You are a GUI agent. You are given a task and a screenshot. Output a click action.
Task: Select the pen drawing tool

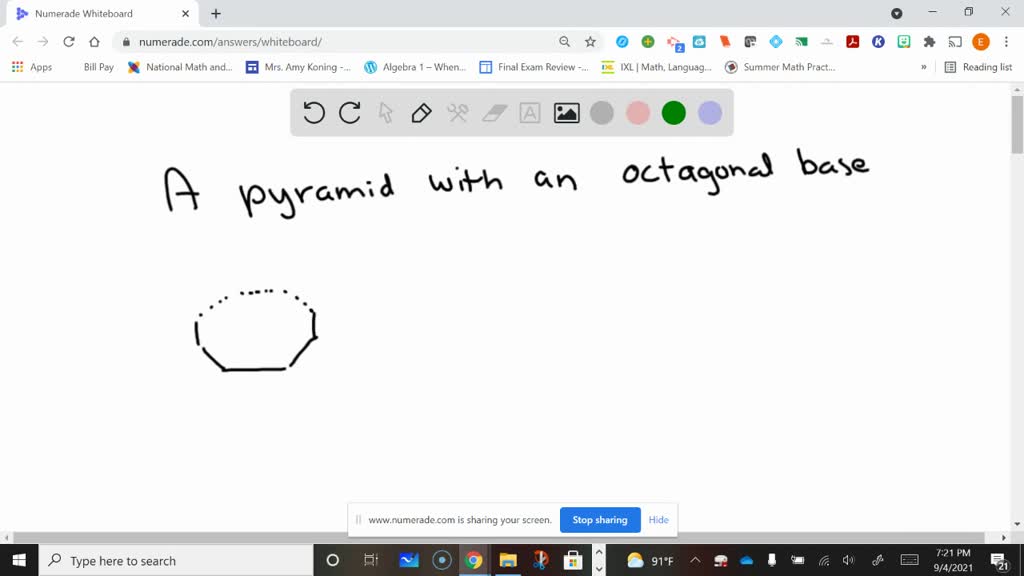[420, 113]
